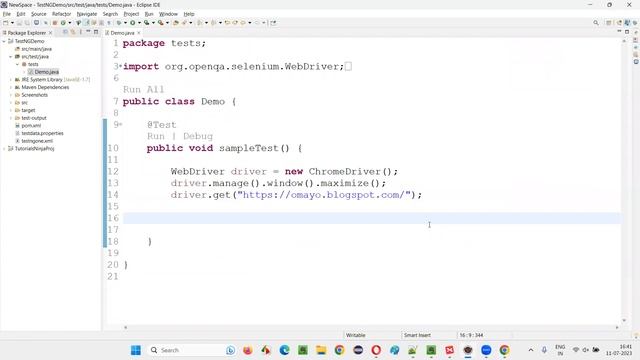Open Opera browser from the taskbar
The image size is (640, 360).
pyautogui.click(x=376, y=350)
